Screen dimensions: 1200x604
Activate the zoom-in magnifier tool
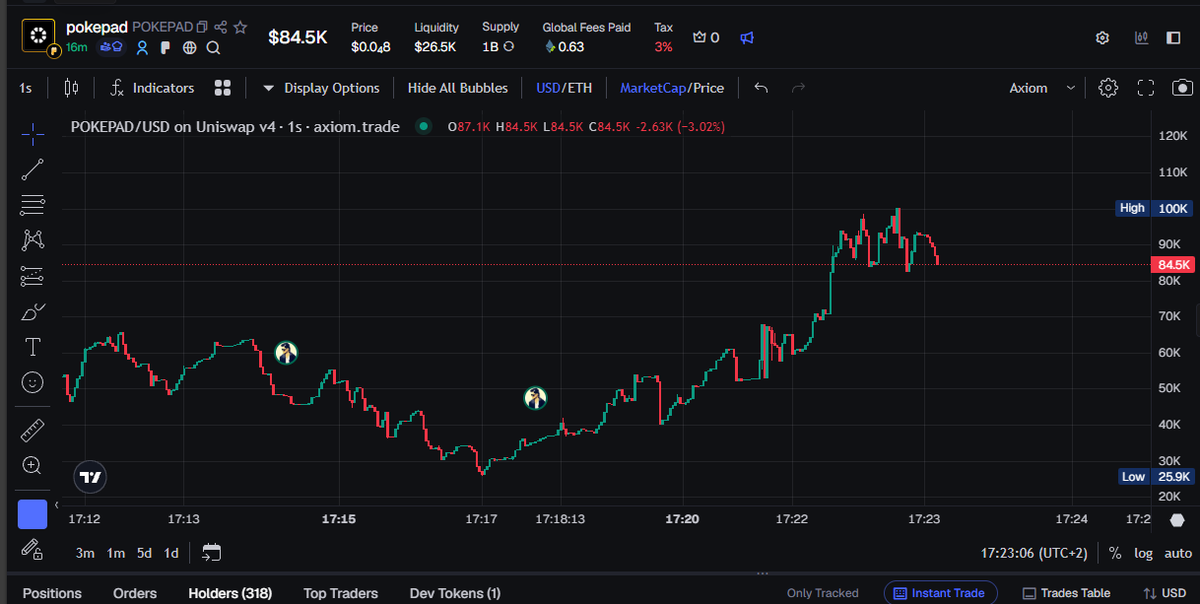(x=32, y=465)
